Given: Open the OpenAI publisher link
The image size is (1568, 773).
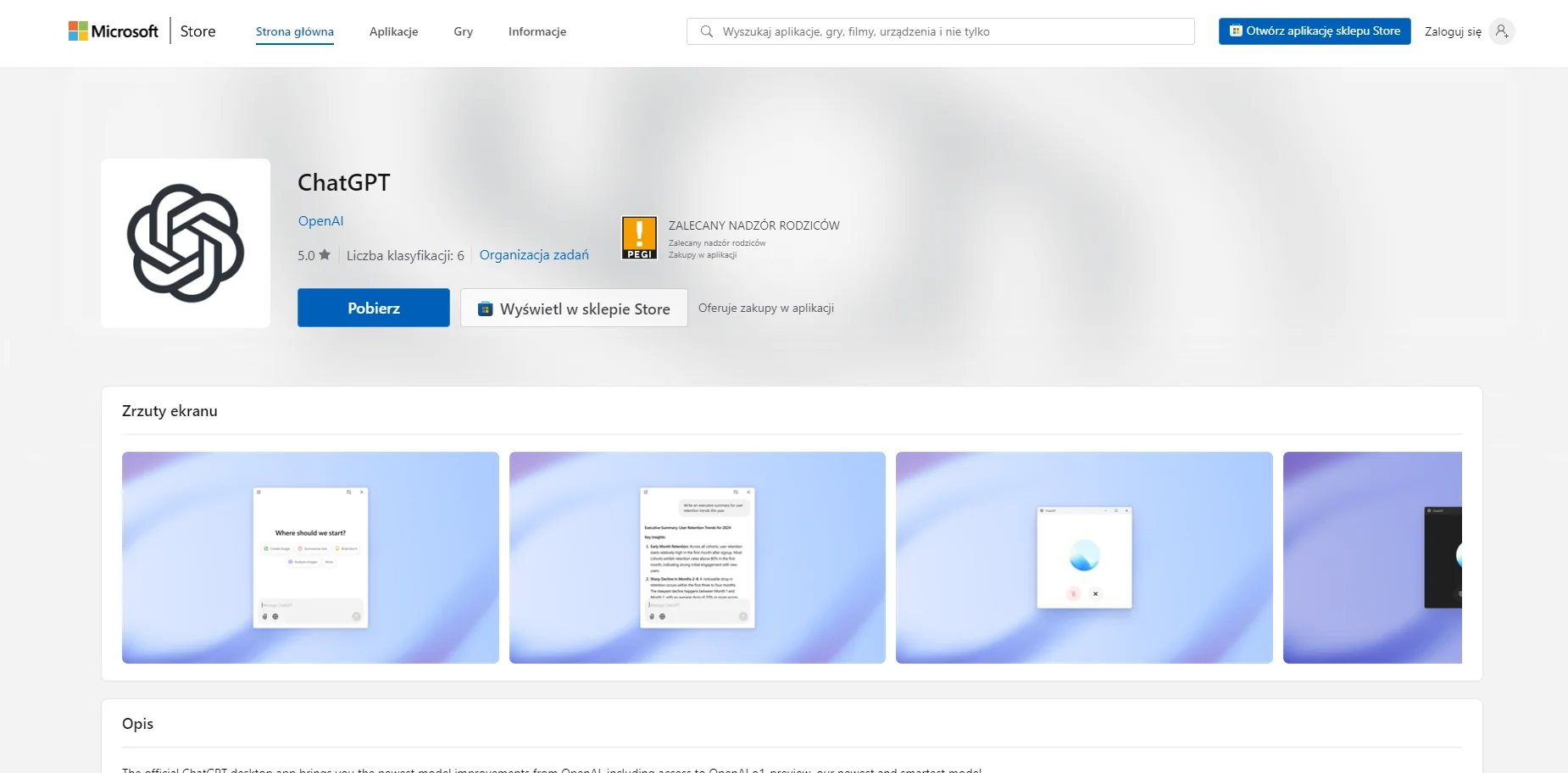Looking at the screenshot, I should point(320,221).
